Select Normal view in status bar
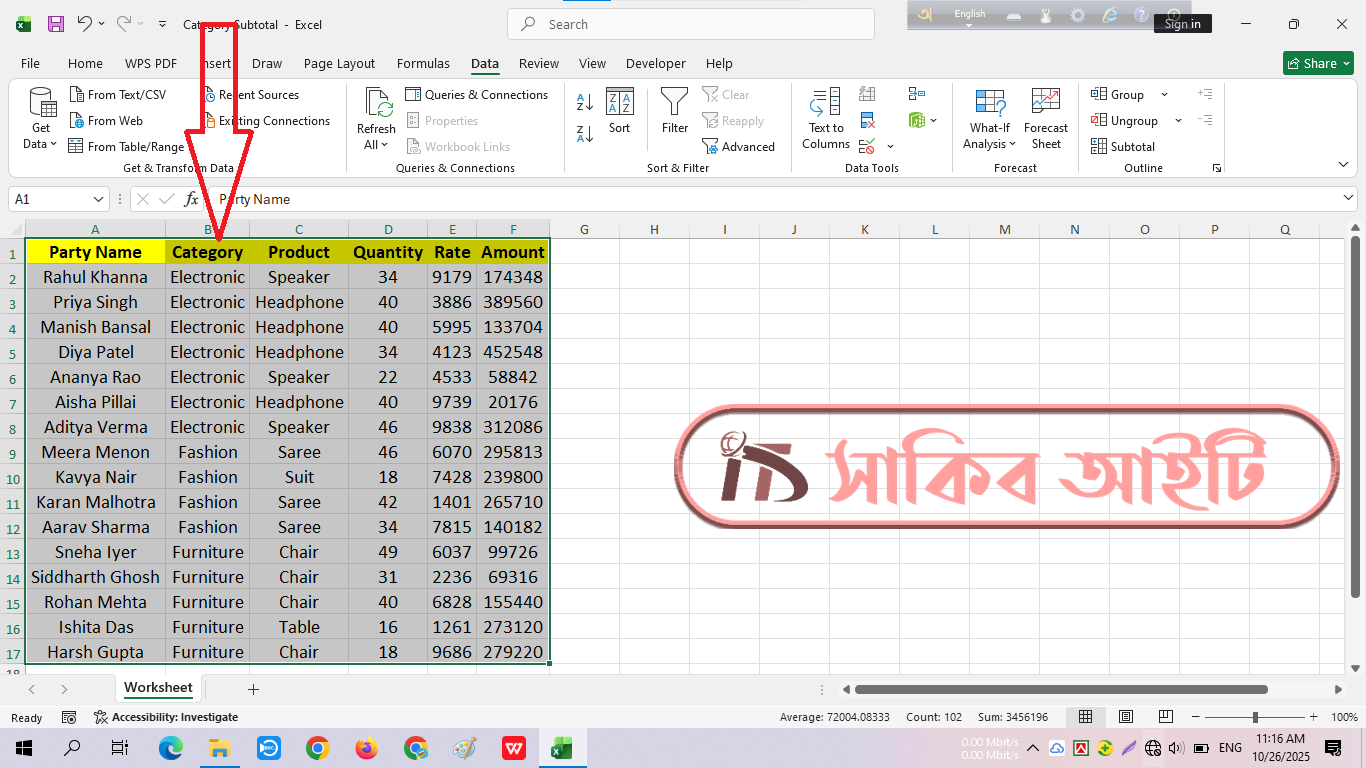 tap(1085, 717)
